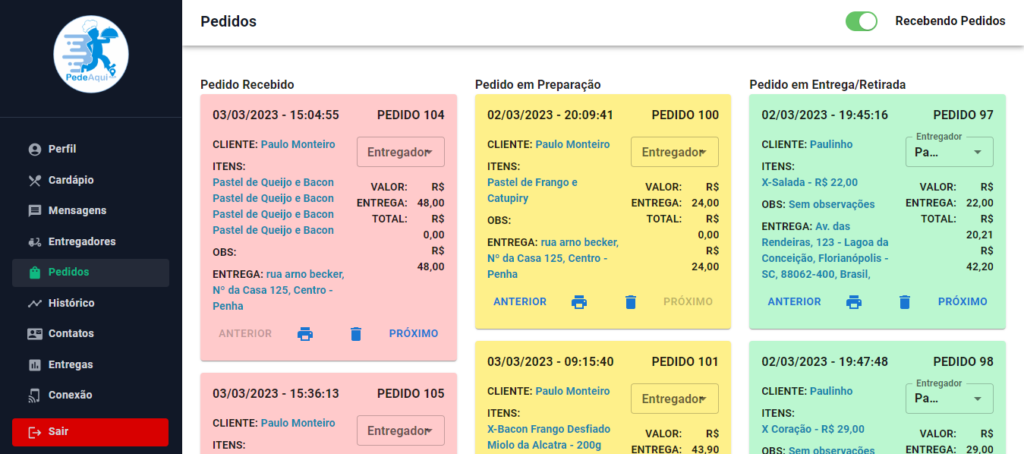Click Pedidos page title in header
Viewport: 1024px width, 454px height.
click(229, 22)
